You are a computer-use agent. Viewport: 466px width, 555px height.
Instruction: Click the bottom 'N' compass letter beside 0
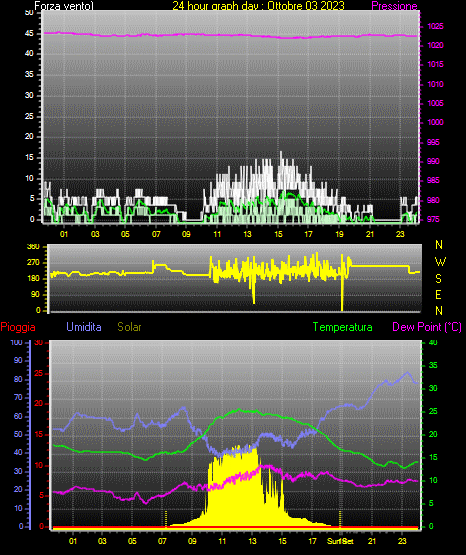click(x=439, y=311)
